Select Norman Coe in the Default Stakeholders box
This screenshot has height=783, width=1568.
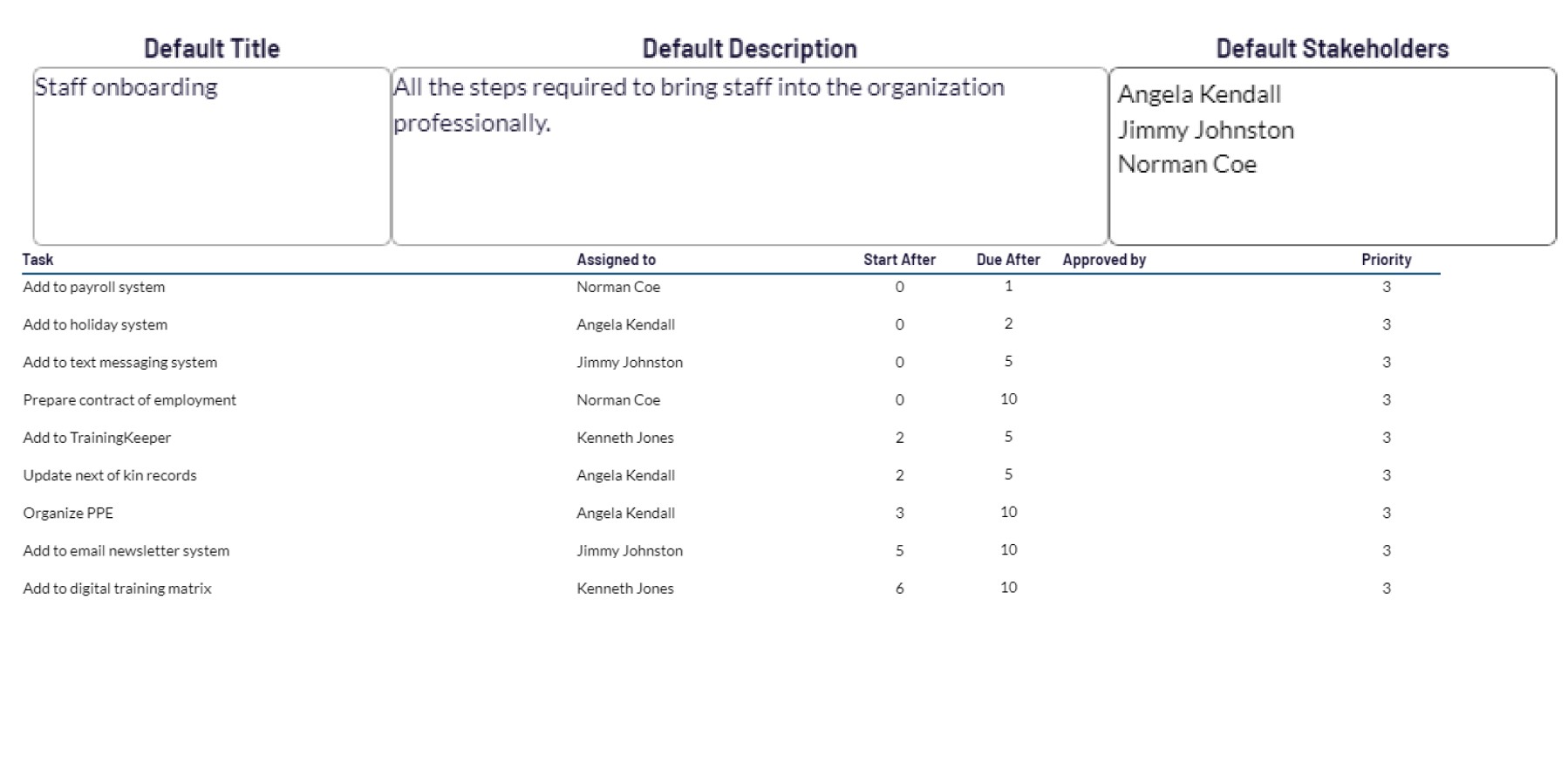point(1187,164)
